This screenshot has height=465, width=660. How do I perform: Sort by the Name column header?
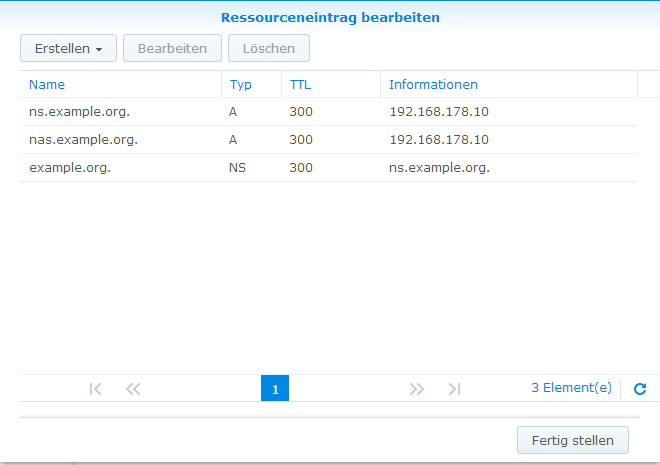pos(121,85)
